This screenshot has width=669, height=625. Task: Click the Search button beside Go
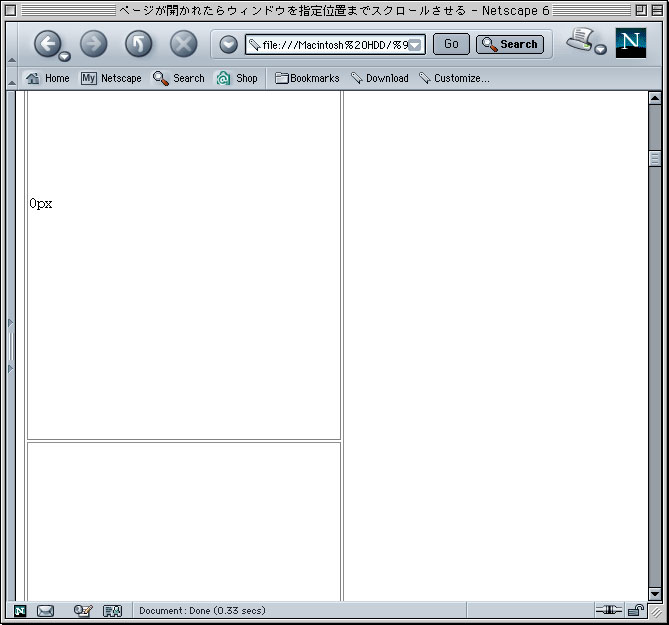click(510, 44)
